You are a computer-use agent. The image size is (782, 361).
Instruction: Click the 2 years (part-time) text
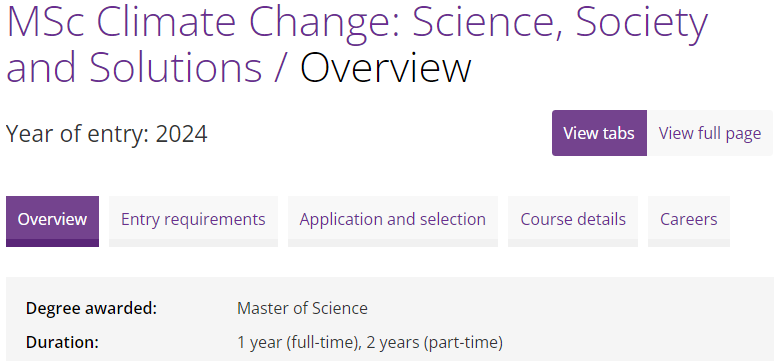pyautogui.click(x=434, y=343)
